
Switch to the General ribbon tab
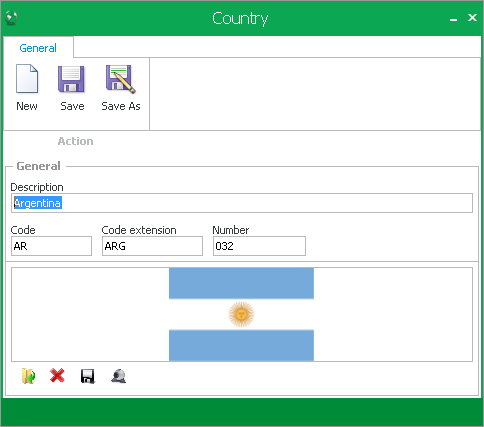(x=38, y=48)
